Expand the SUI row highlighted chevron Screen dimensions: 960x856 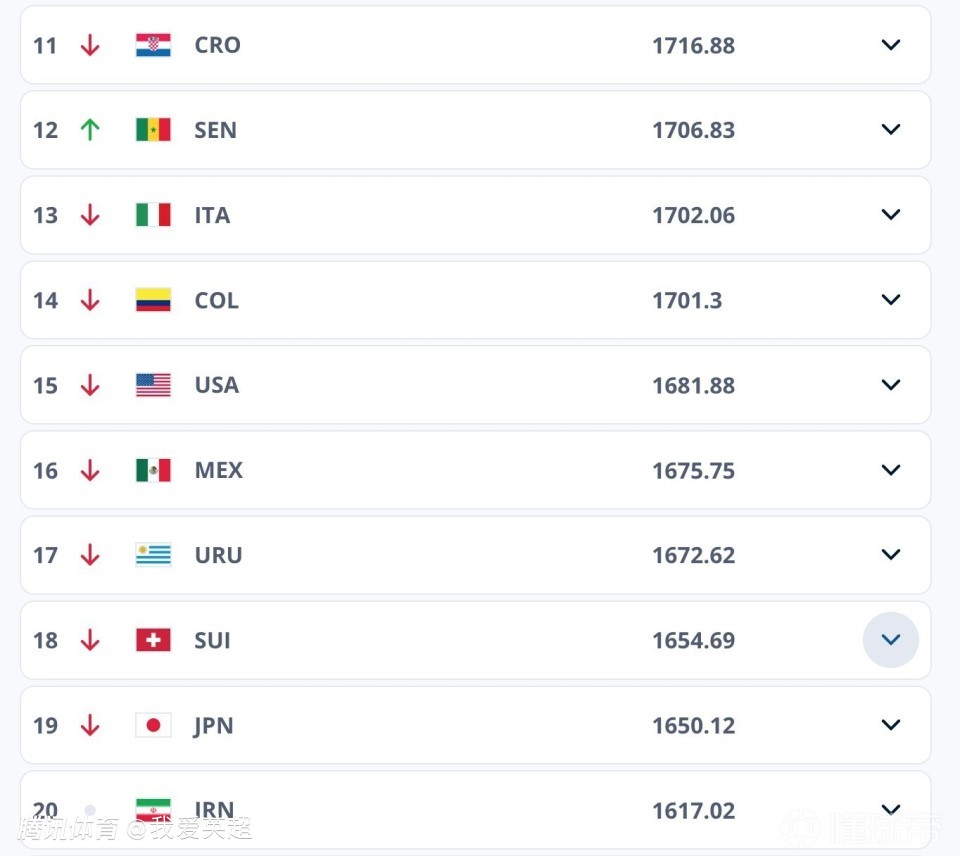pos(890,640)
